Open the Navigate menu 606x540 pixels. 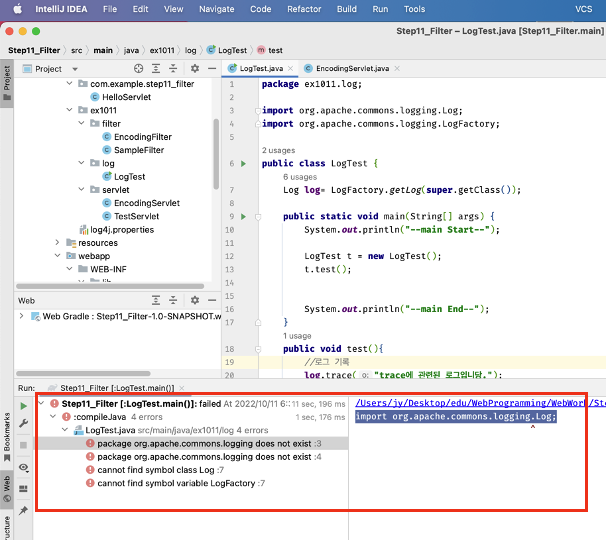216,9
